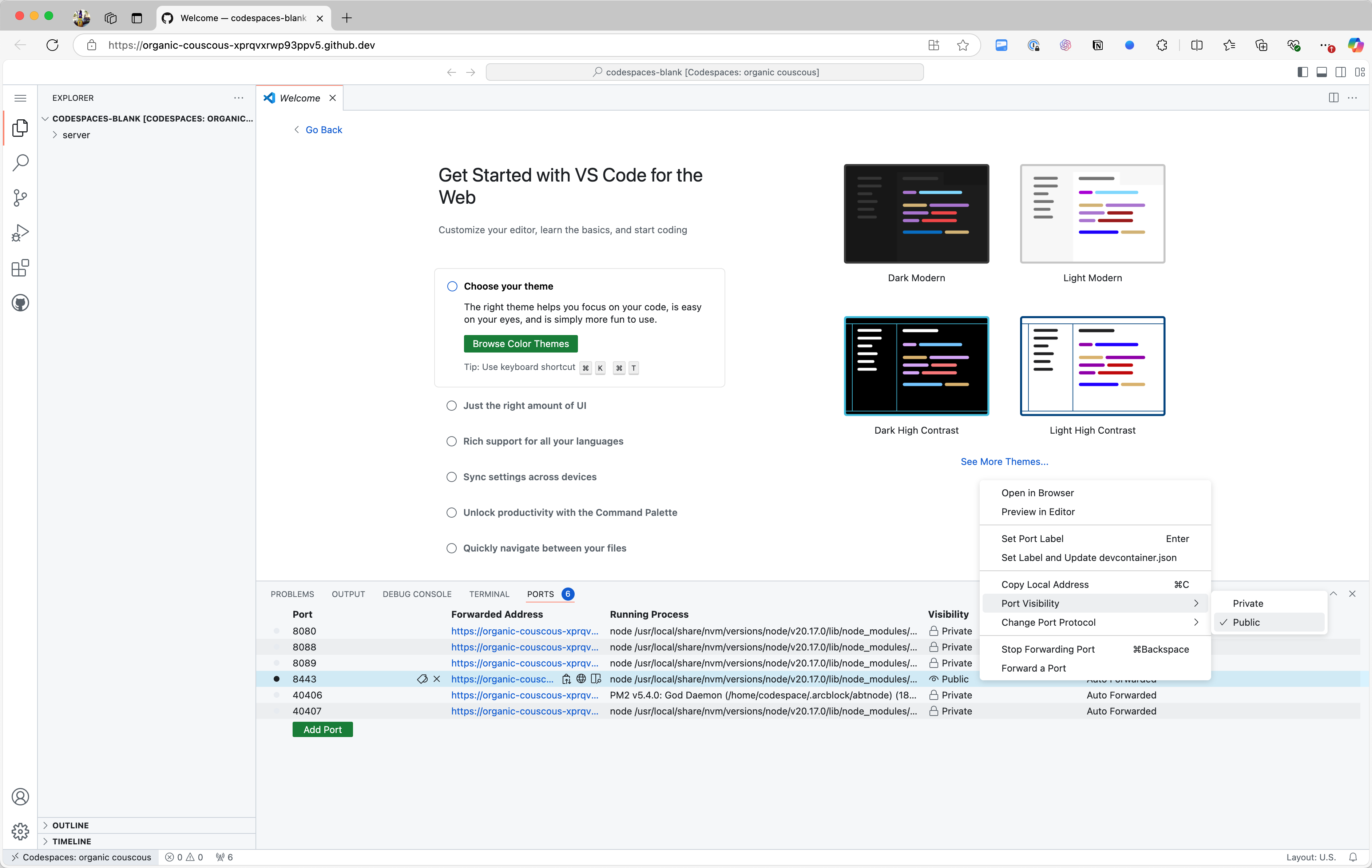The width and height of the screenshot is (1372, 868).
Task: Choose Private in Port Visibility submenu
Action: coord(1248,603)
